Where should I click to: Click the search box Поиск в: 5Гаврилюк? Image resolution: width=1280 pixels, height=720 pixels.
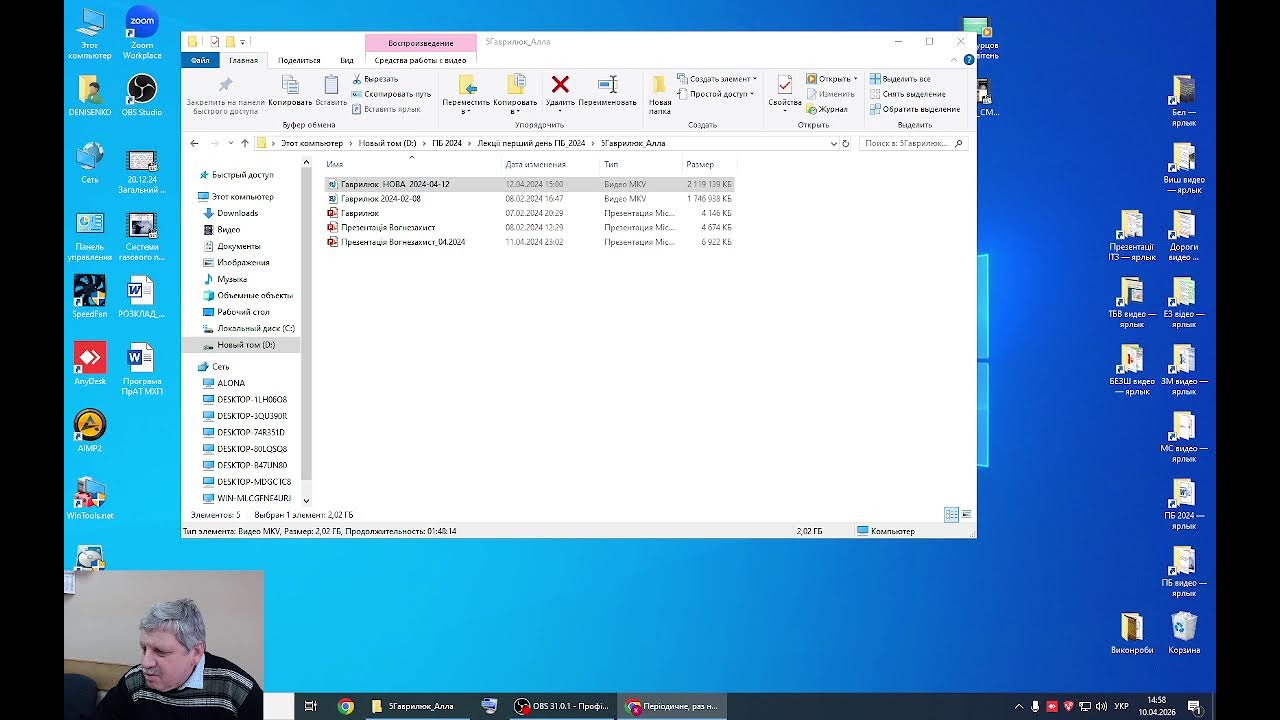click(913, 143)
